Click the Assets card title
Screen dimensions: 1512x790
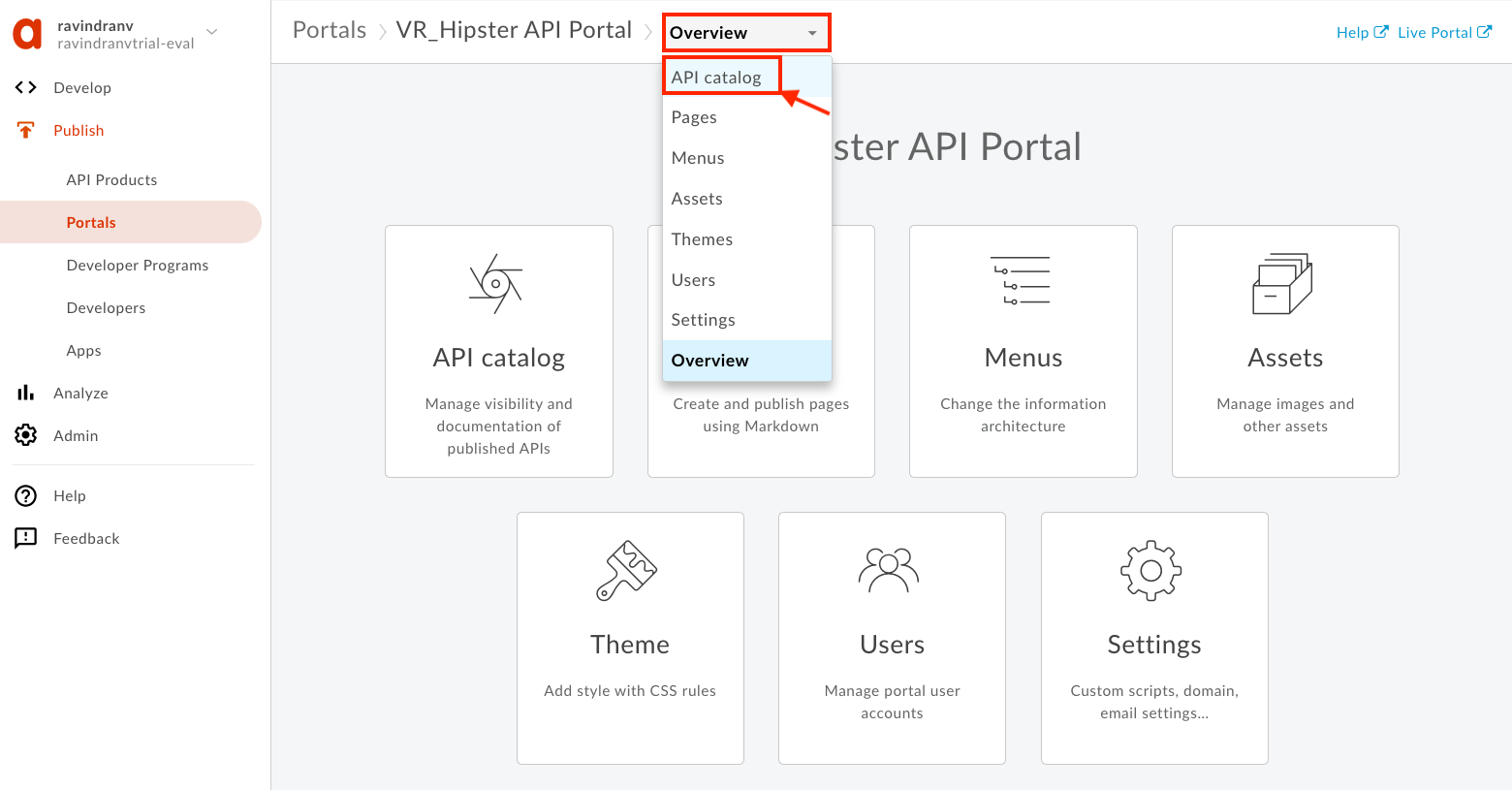click(x=1285, y=358)
